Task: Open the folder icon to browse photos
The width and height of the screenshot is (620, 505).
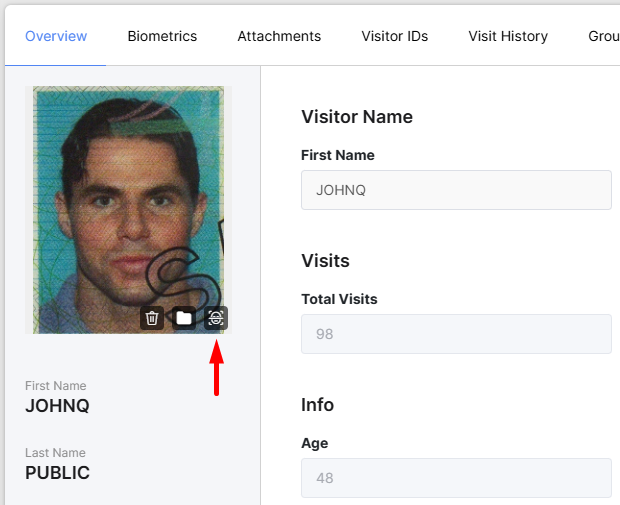Action: tap(184, 318)
